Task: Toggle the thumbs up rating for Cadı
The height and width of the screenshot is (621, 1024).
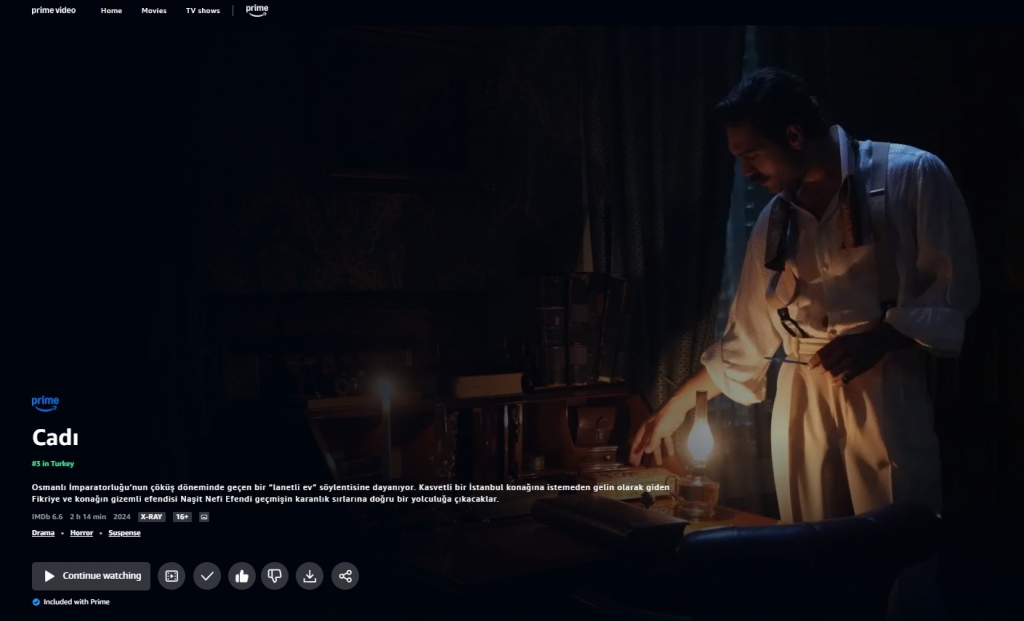Action: tap(240, 576)
